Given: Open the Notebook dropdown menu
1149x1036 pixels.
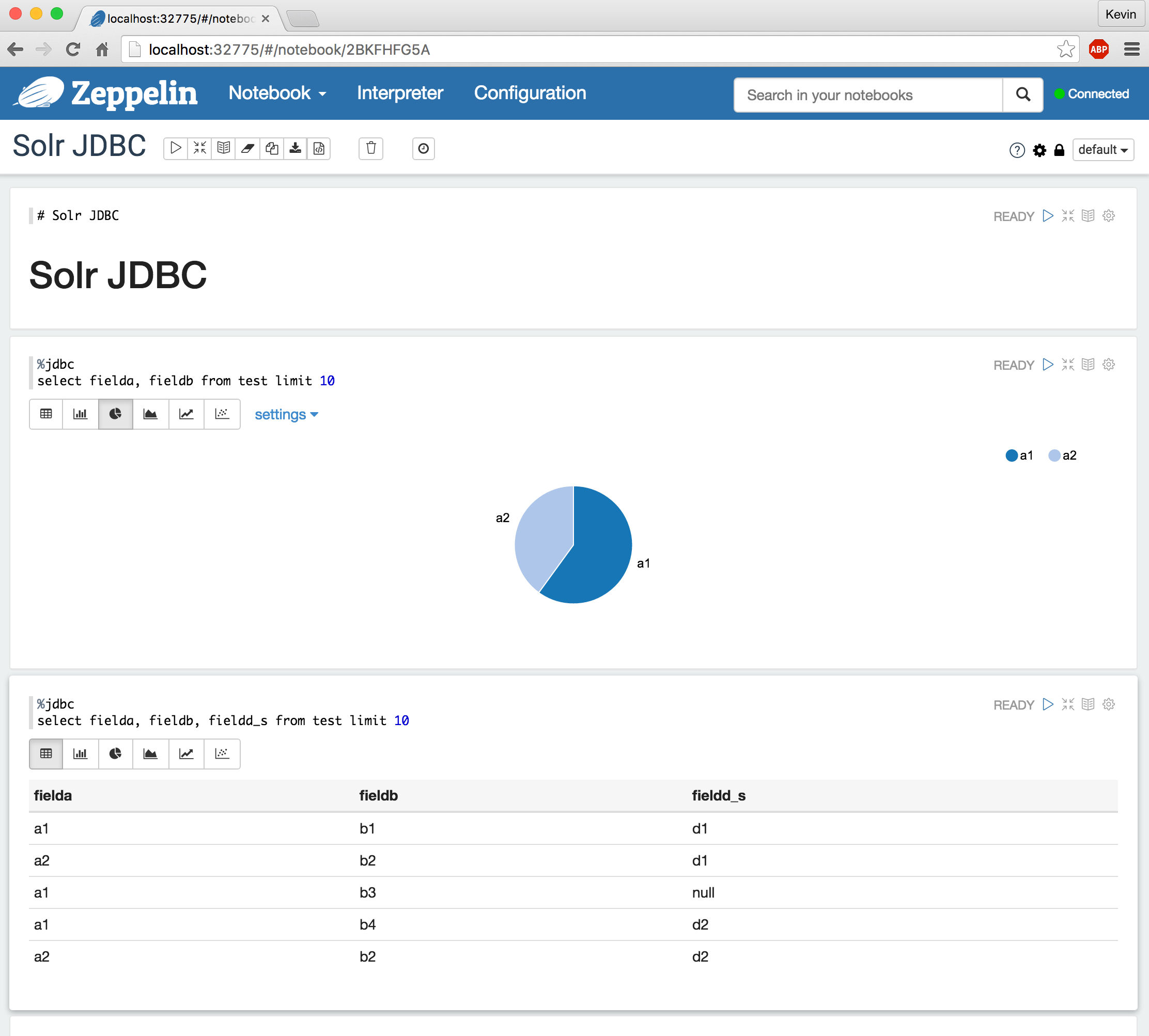Looking at the screenshot, I should [x=277, y=93].
